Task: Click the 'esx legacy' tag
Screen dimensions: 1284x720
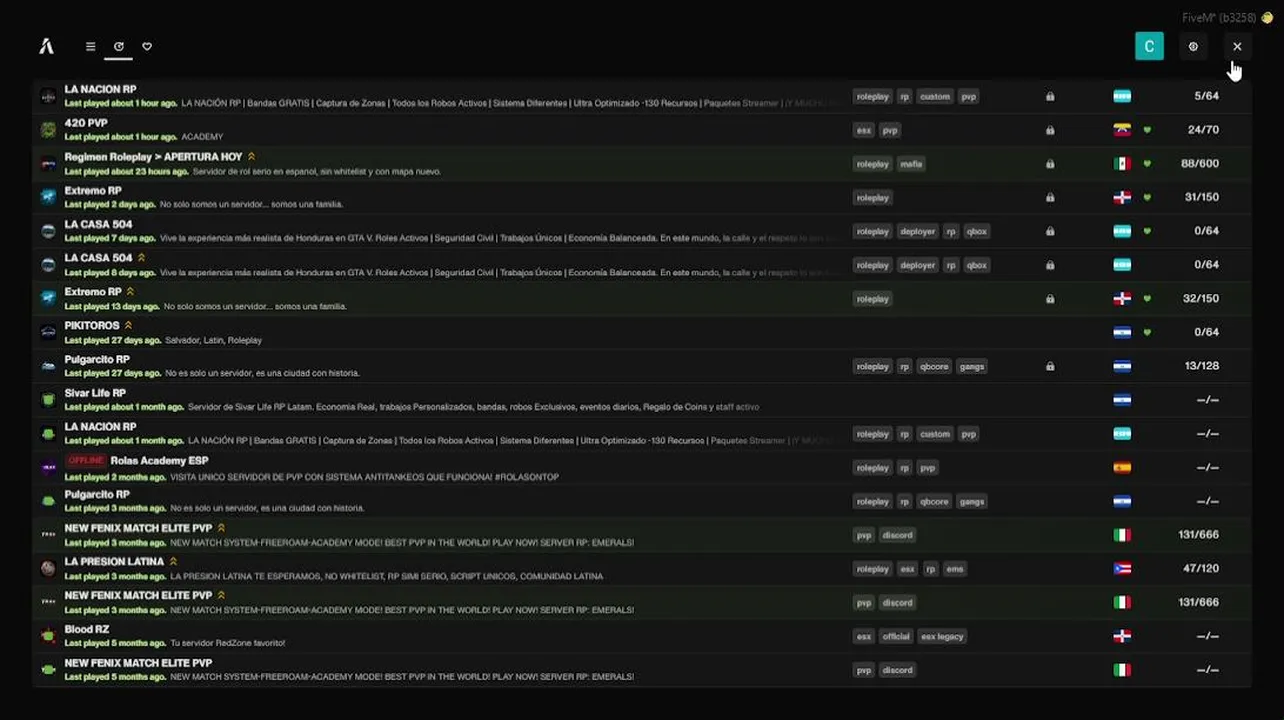Action: coord(942,636)
